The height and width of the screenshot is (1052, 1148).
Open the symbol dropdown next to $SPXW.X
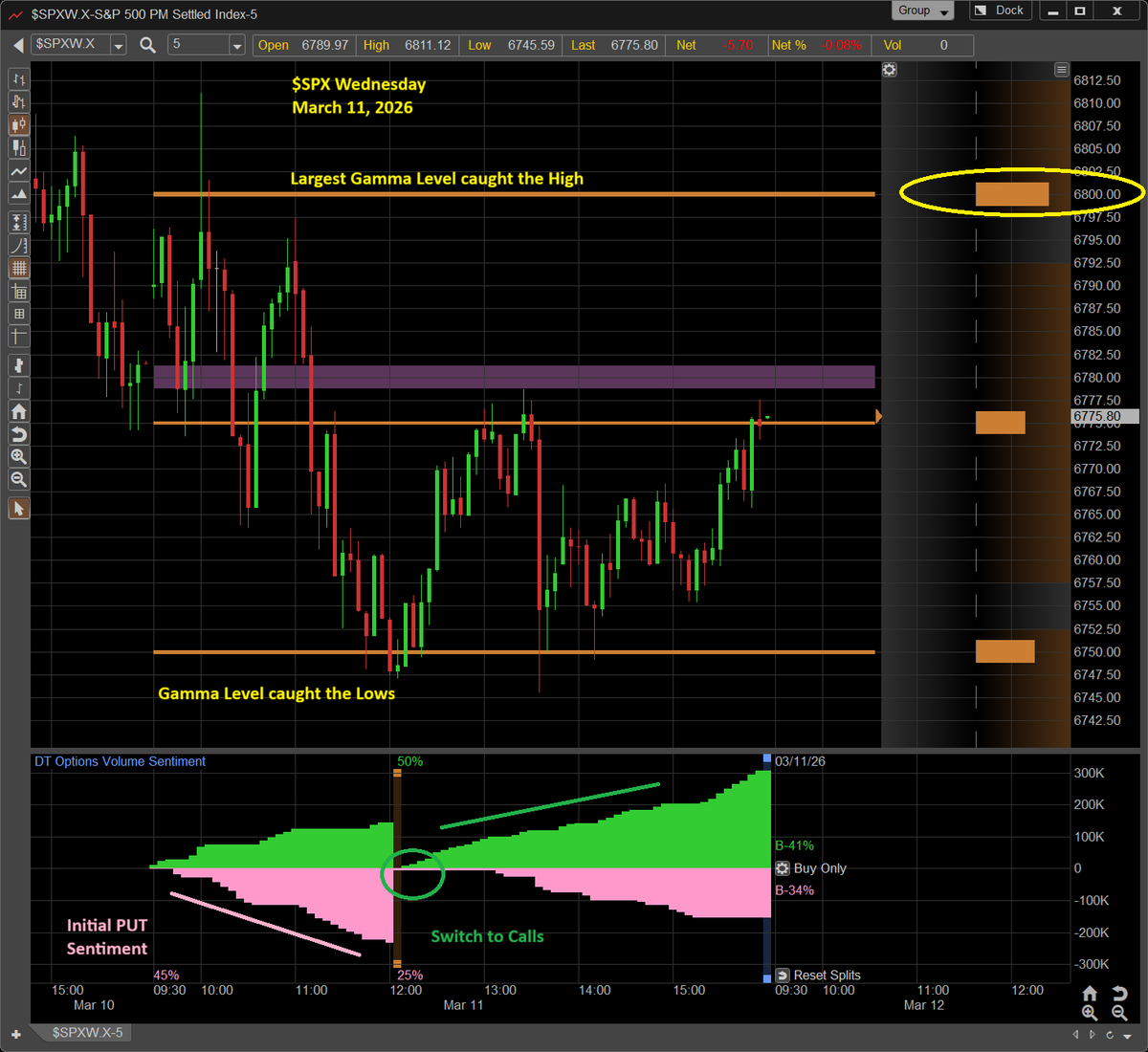118,45
